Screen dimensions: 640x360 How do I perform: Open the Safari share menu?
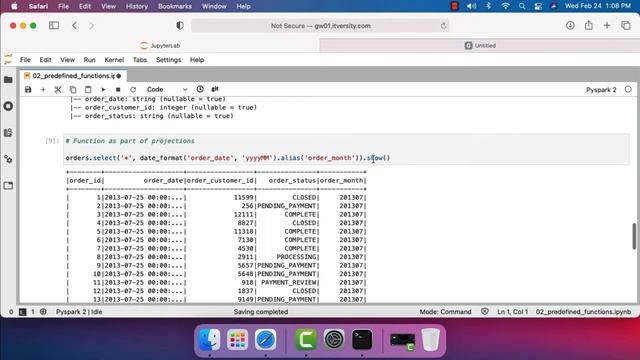pyautogui.click(x=589, y=25)
